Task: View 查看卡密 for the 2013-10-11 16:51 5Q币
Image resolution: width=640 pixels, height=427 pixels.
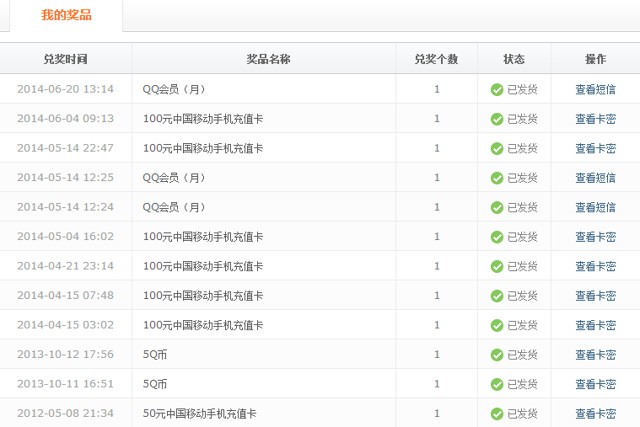Action: tap(595, 384)
